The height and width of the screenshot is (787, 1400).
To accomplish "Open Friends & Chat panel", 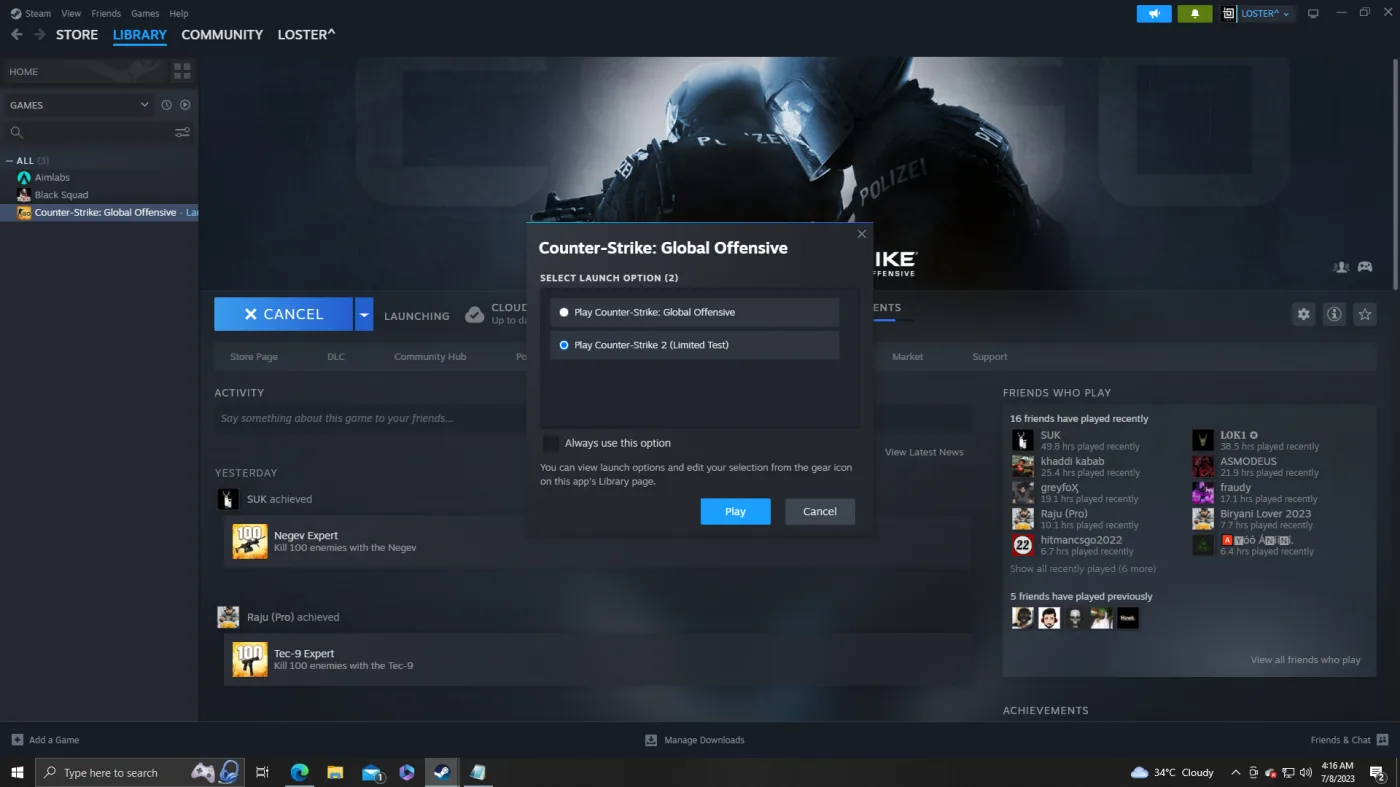I will point(1349,740).
